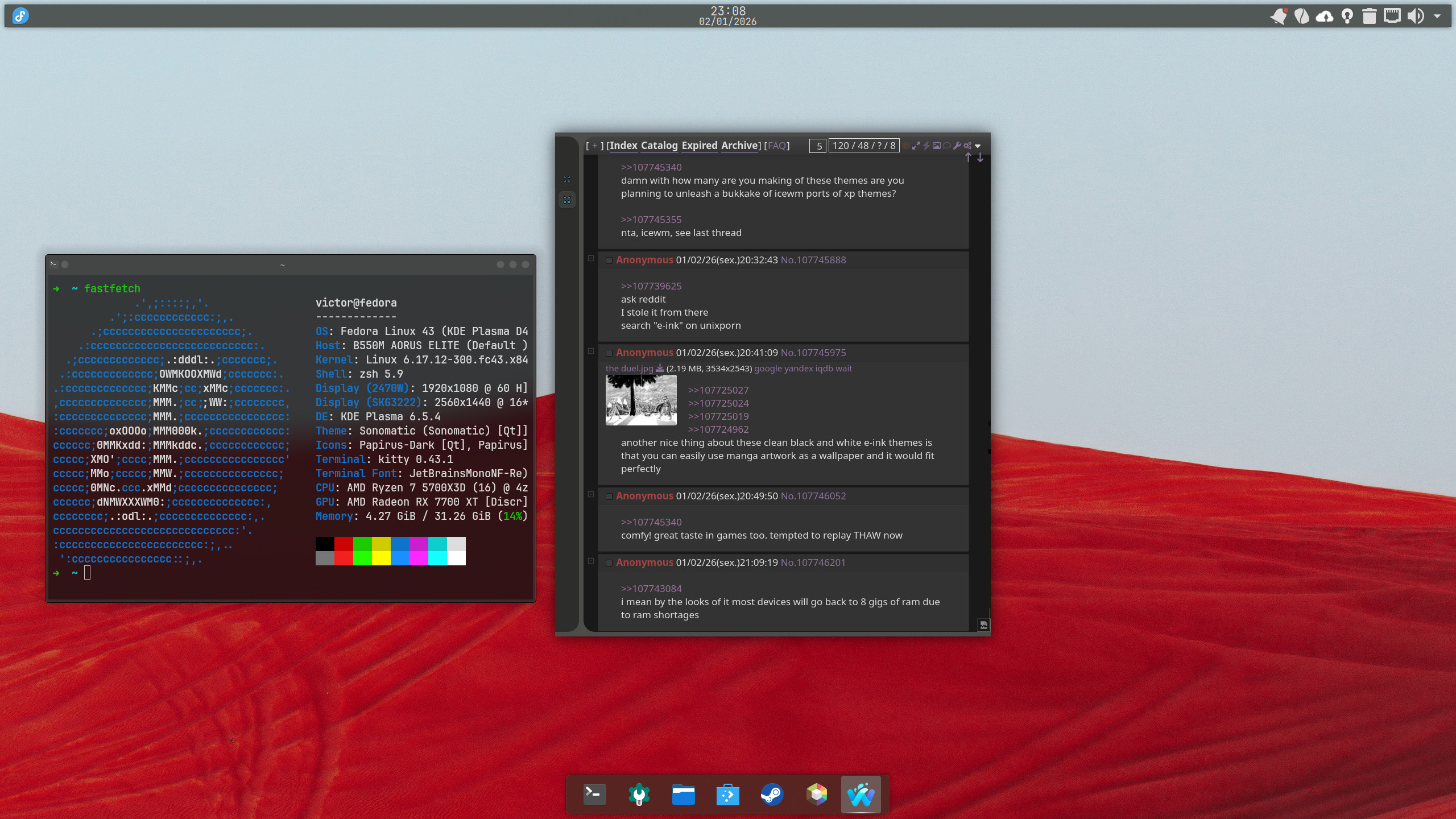This screenshot has height=819, width=1456.
Task: Click the quote link >>107743084
Action: pos(651,589)
